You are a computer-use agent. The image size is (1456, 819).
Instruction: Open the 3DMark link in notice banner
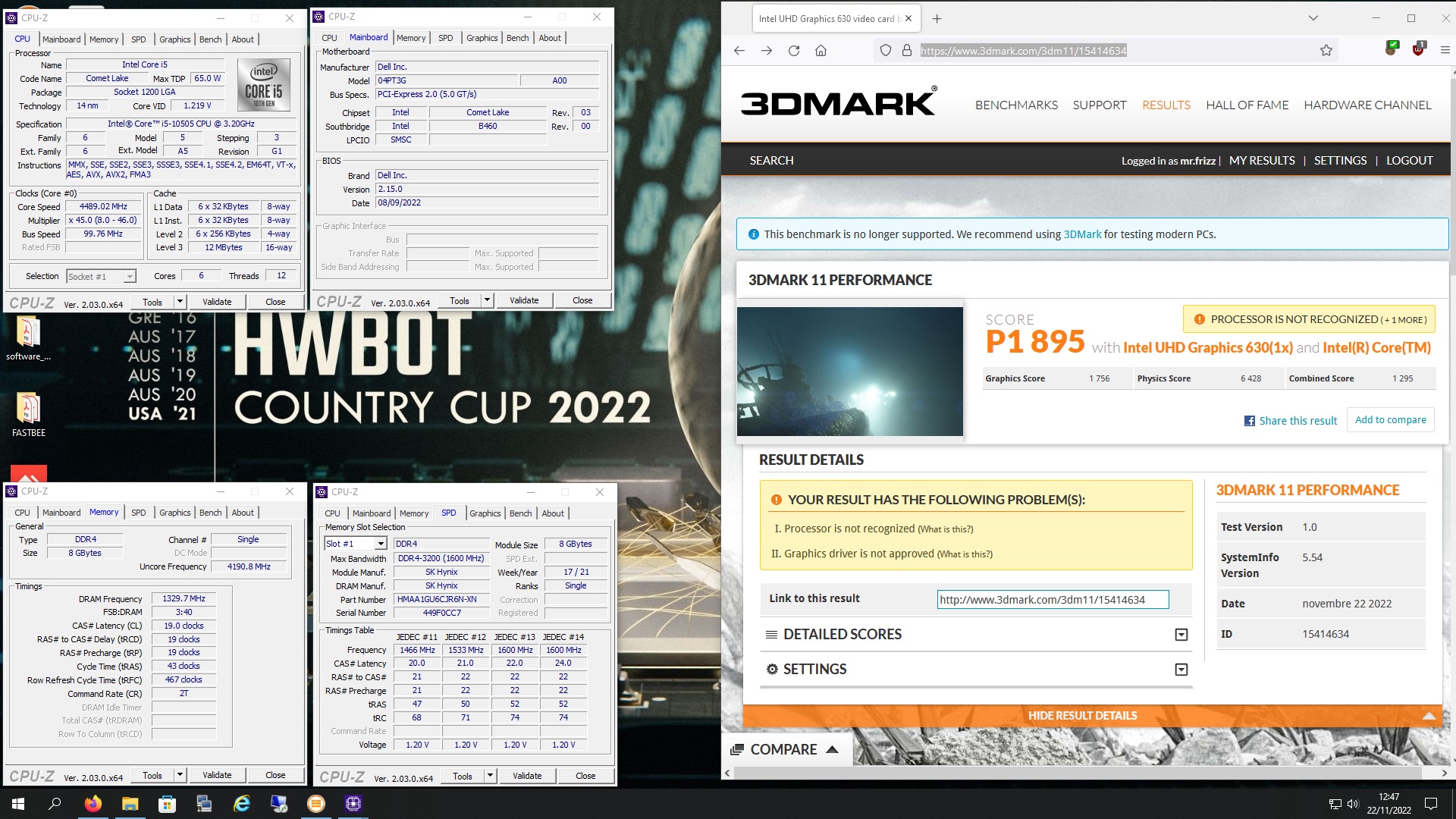(x=1082, y=234)
